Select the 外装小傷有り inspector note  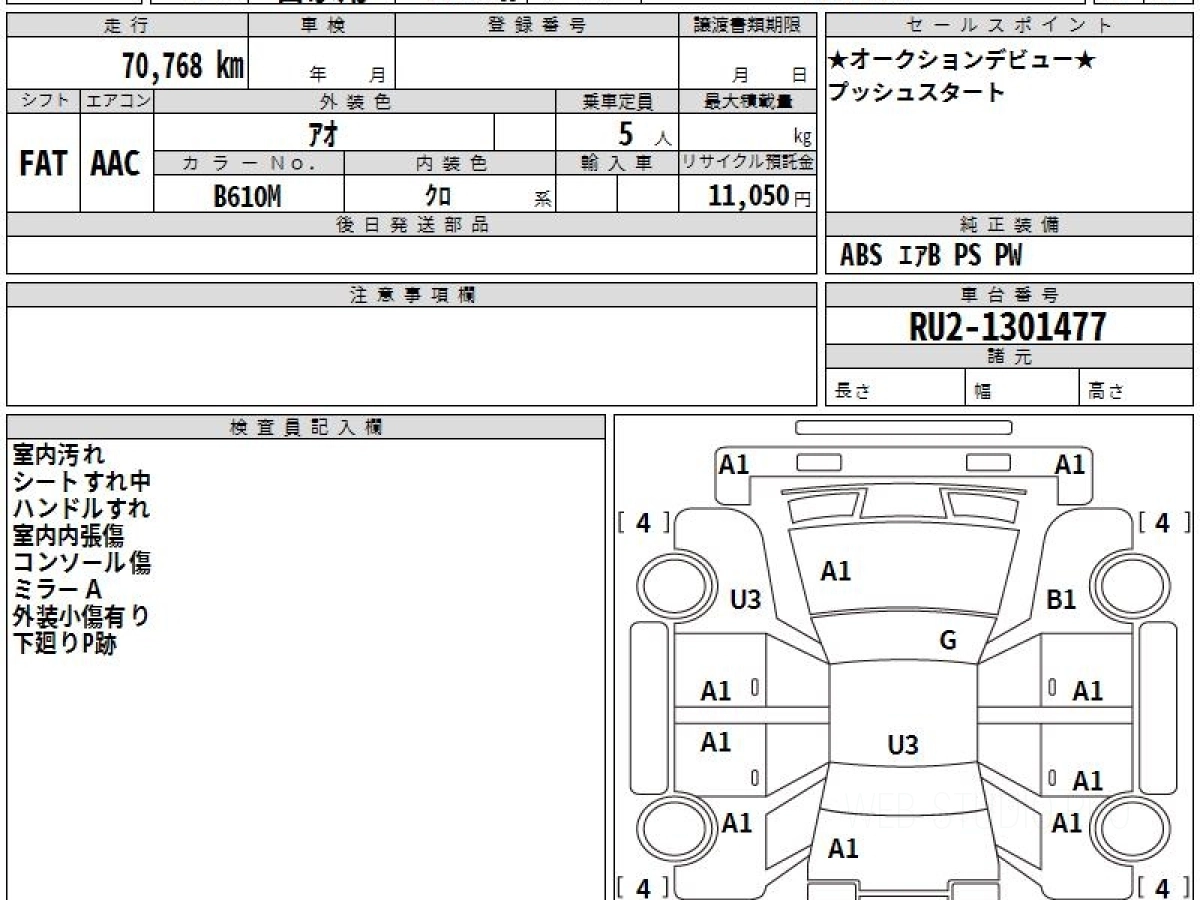point(81,617)
